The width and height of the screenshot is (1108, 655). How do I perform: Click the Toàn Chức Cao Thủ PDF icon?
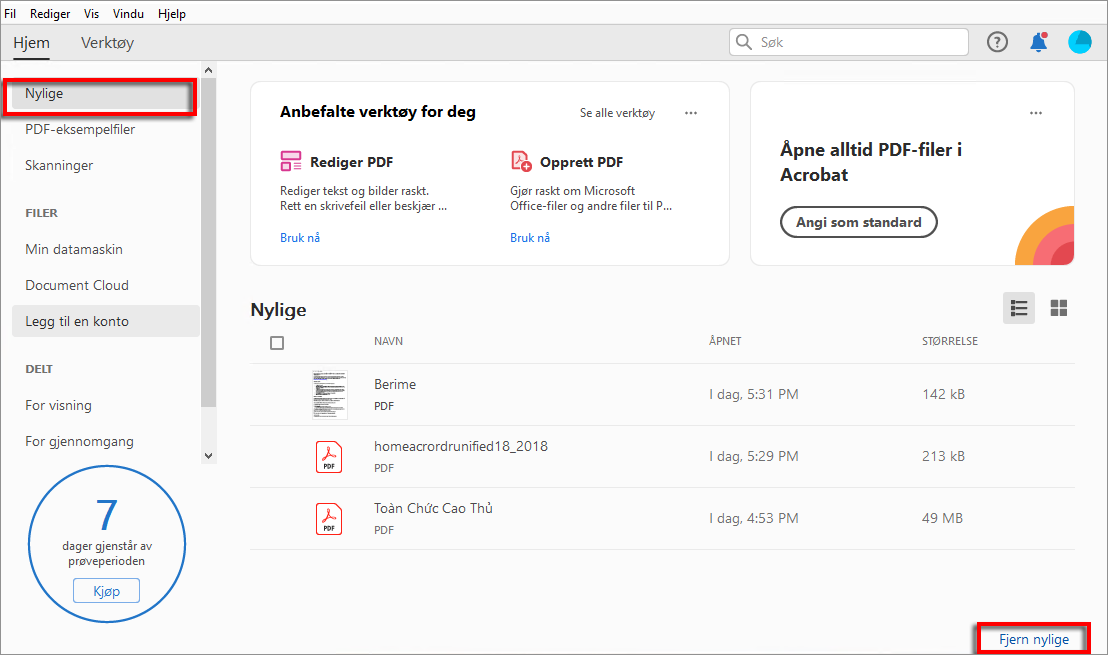coord(329,518)
